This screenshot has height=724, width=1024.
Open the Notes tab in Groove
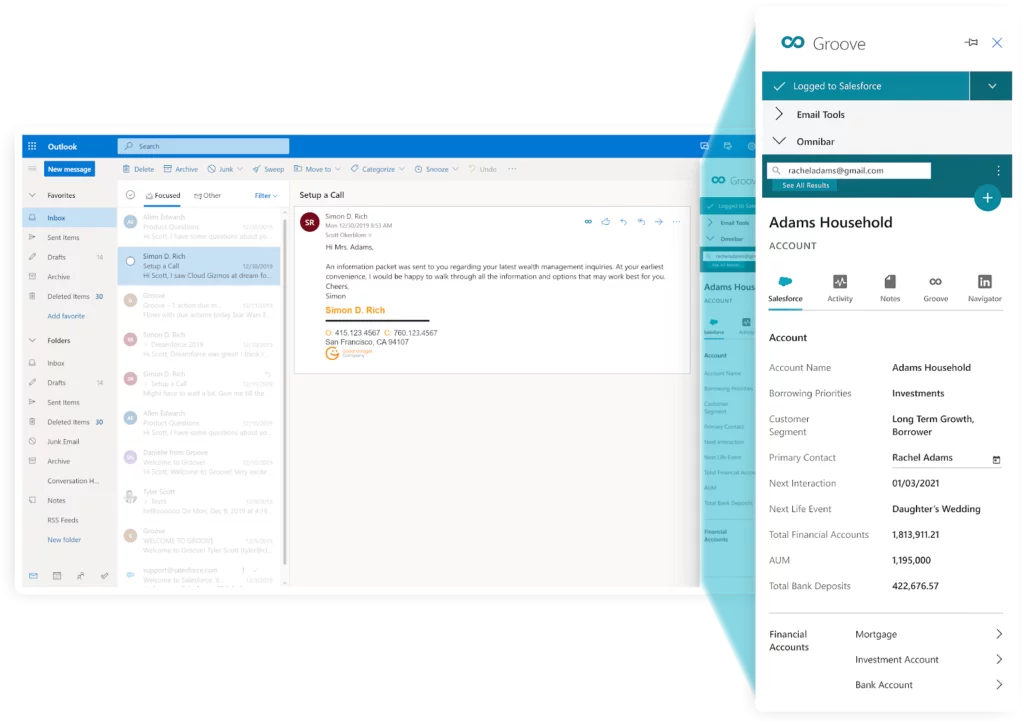(889, 289)
